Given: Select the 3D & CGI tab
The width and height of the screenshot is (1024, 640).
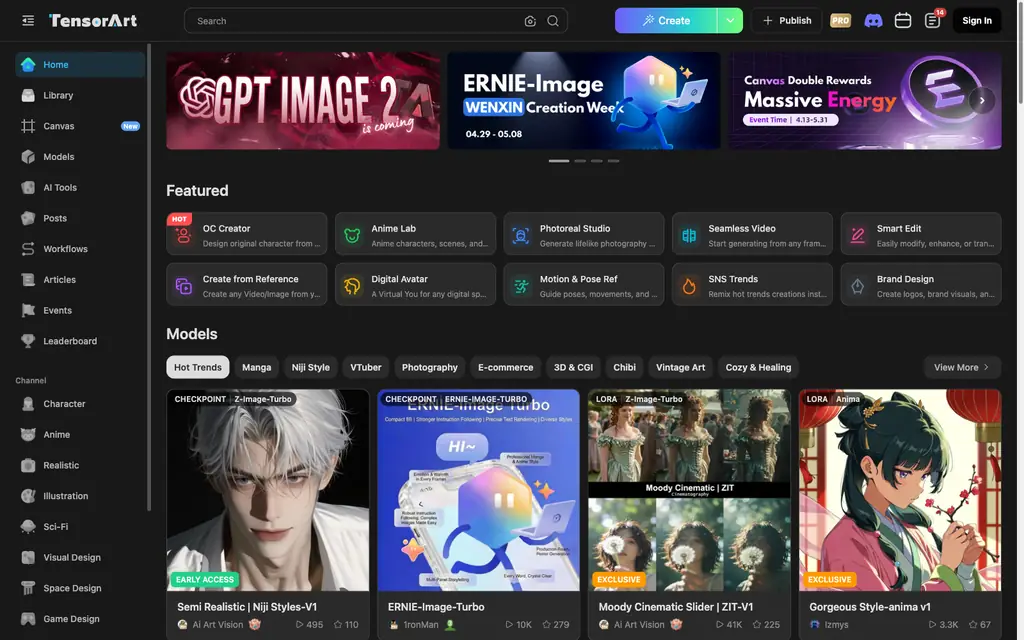Looking at the screenshot, I should [x=573, y=367].
